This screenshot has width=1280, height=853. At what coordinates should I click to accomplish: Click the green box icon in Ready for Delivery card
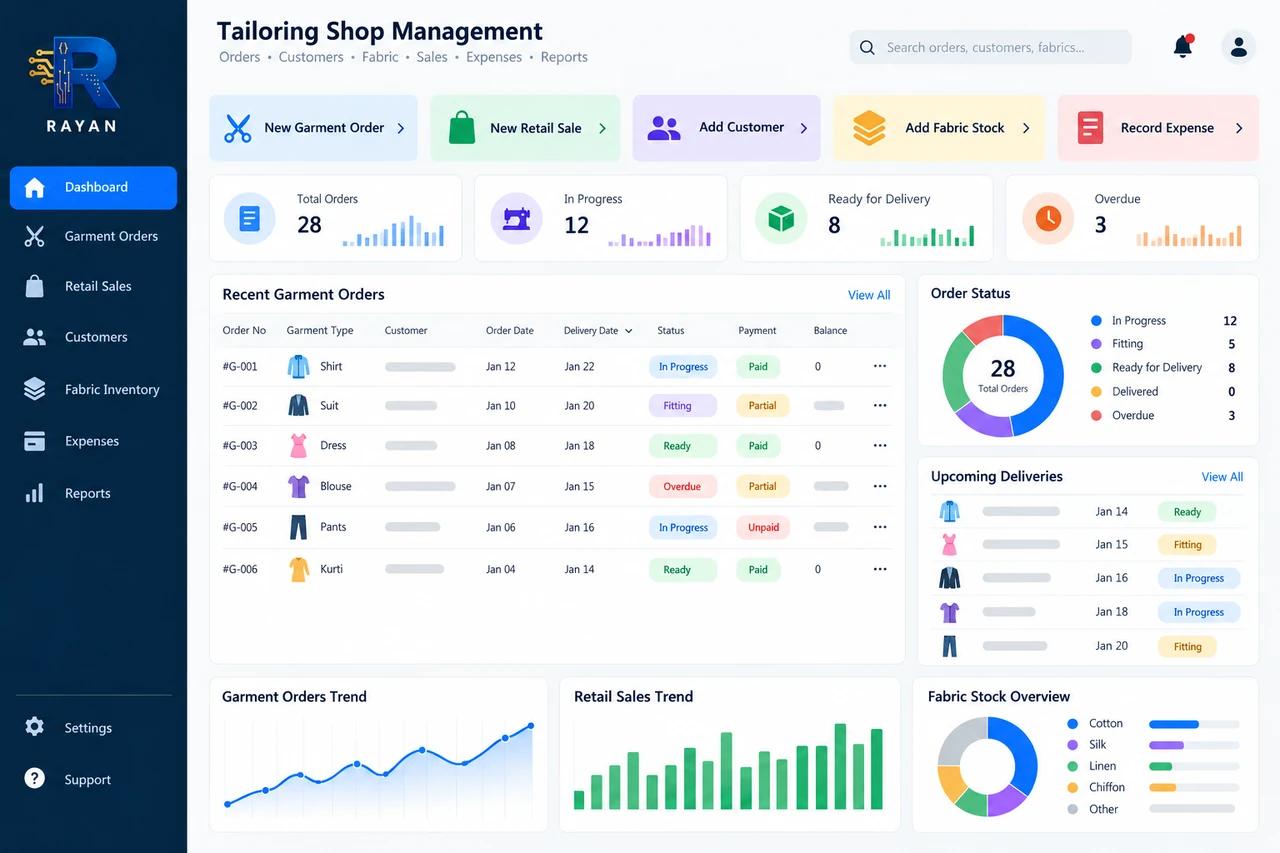[781, 219]
